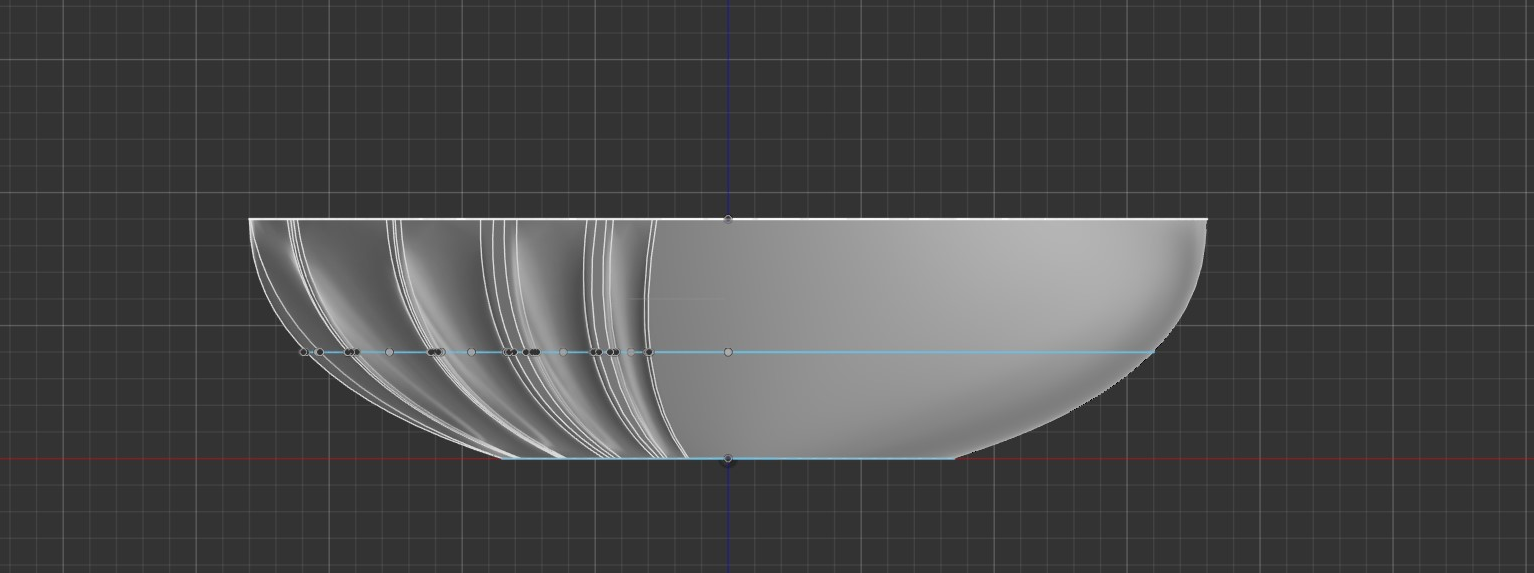Click the point at the bowl's base center
Screen dimensions: 1534x573
(x=728, y=459)
